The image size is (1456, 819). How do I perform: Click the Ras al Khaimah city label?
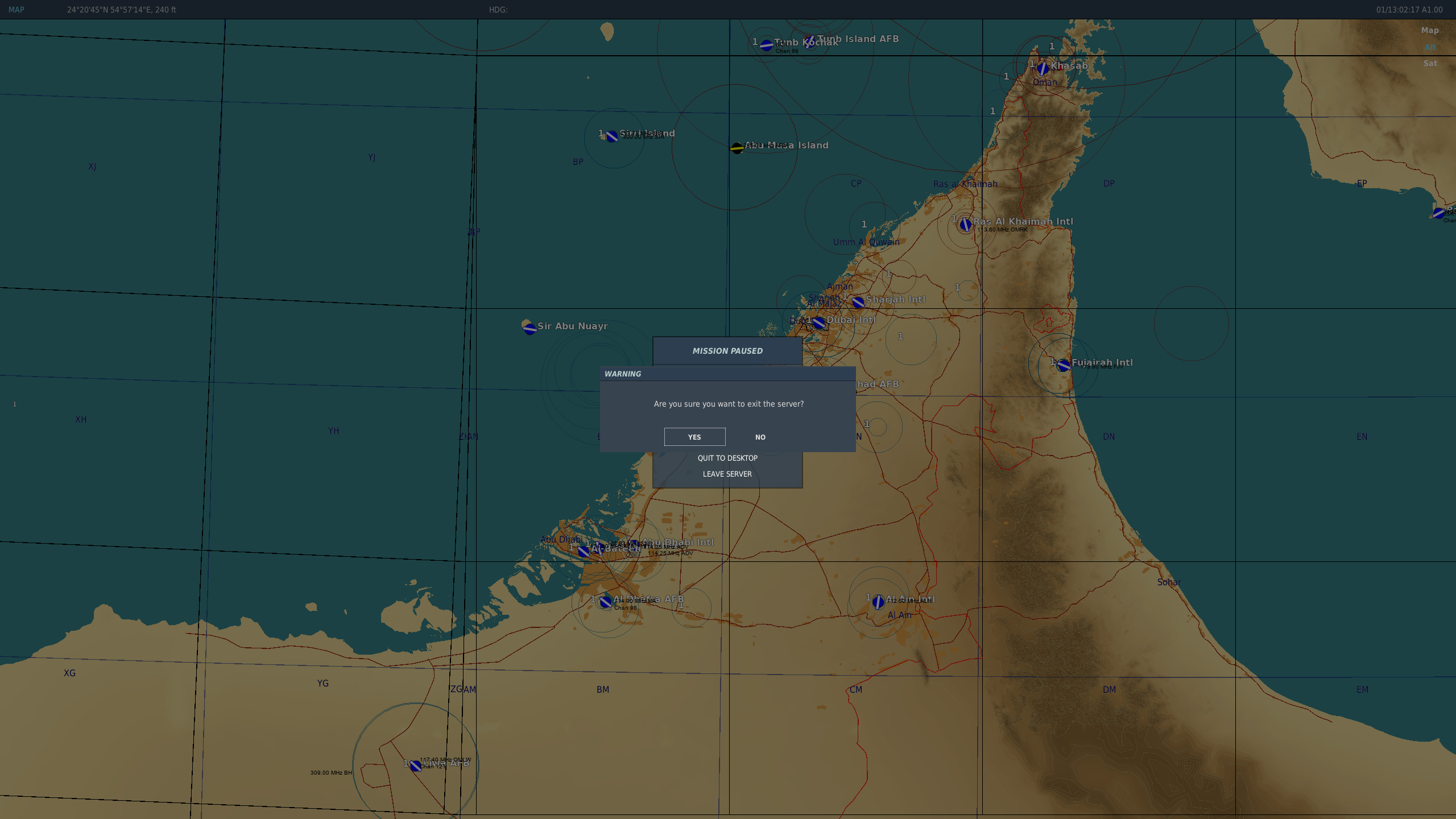coord(965,184)
